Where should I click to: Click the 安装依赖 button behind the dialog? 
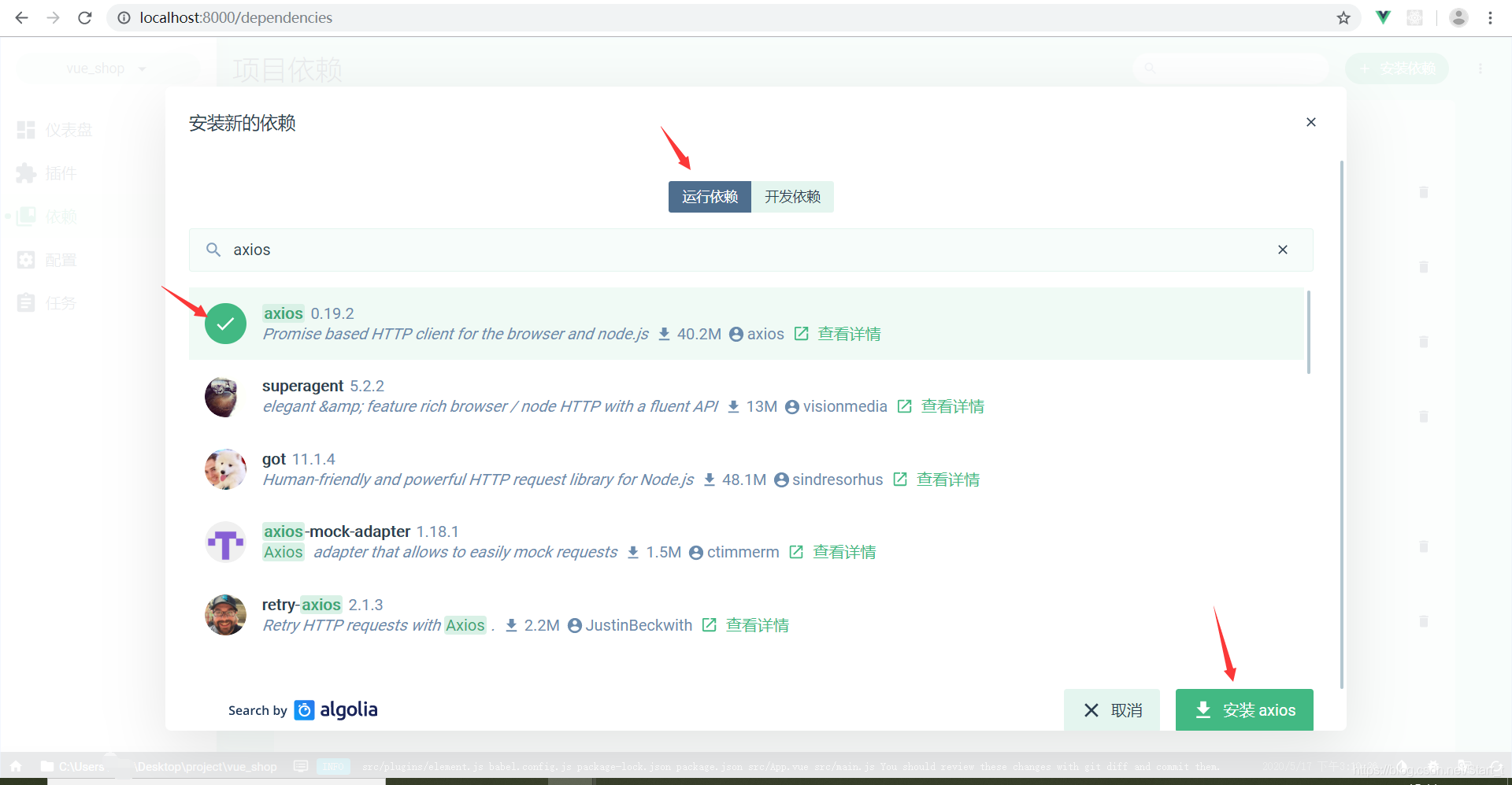1397,69
